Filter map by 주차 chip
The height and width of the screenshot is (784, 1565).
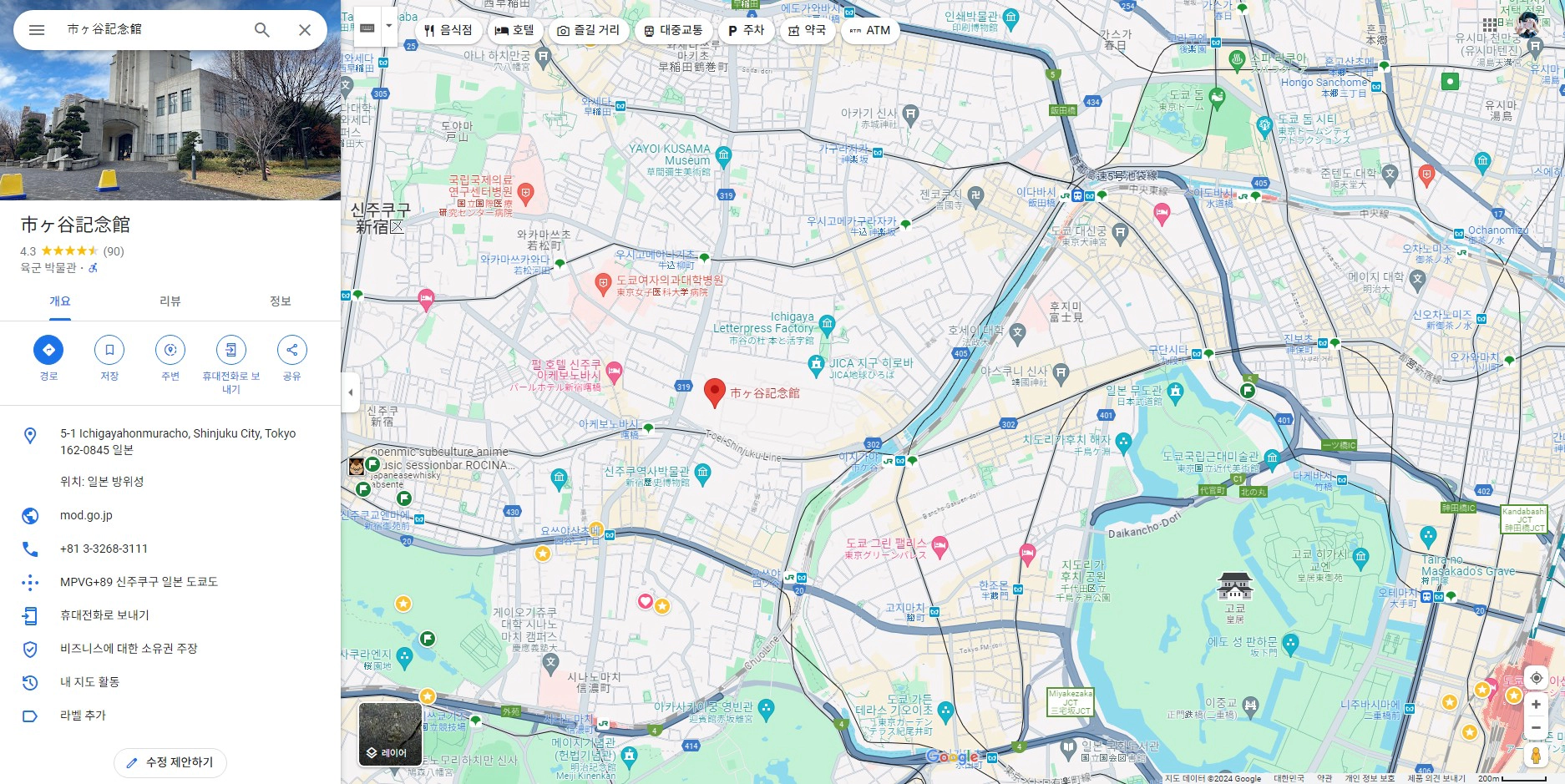point(747,30)
